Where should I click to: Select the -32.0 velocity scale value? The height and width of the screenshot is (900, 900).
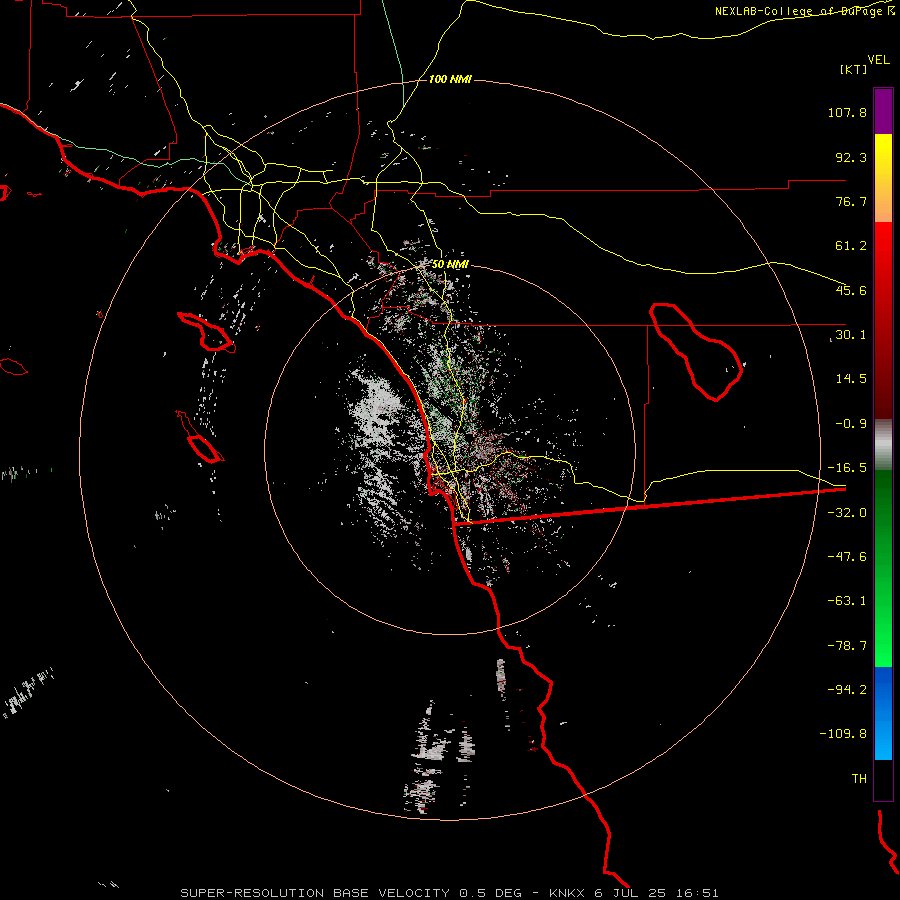847,513
